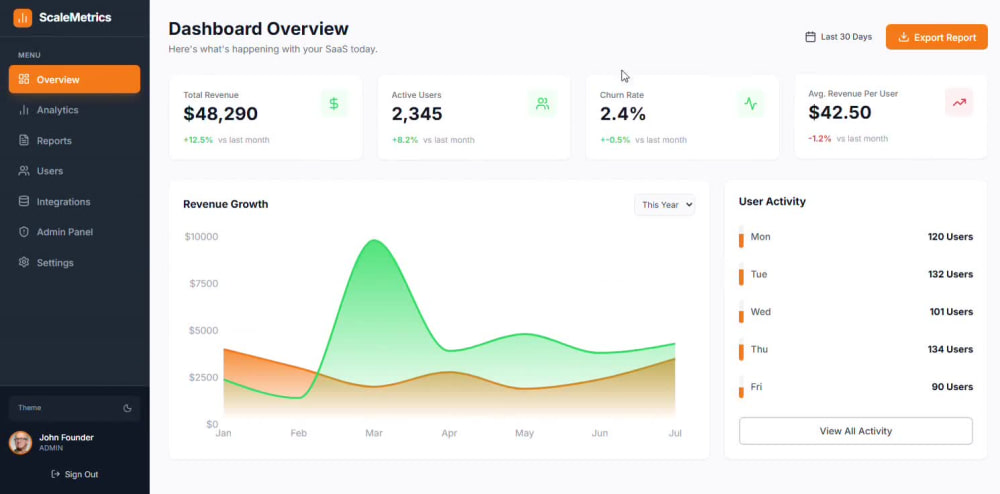Screen dimensions: 1000x494
Task: Click the $42.50 average revenue value
Action: [x=840, y=112]
